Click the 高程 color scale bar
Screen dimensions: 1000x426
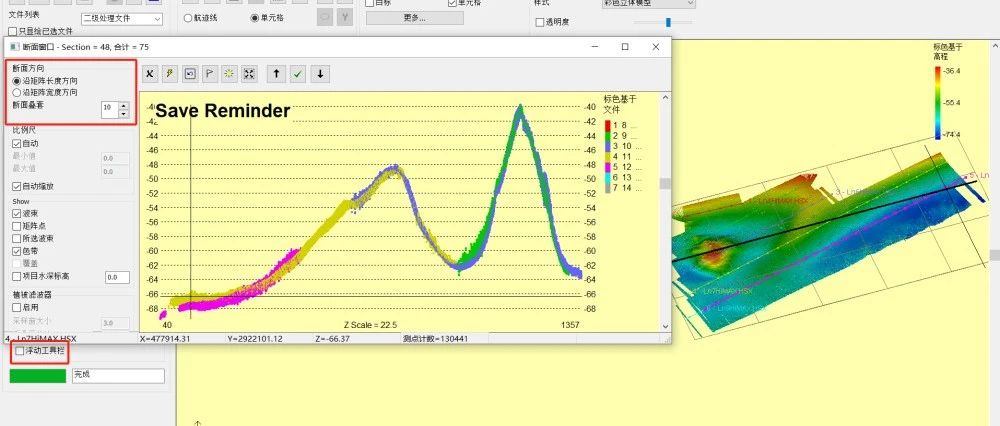[938, 103]
